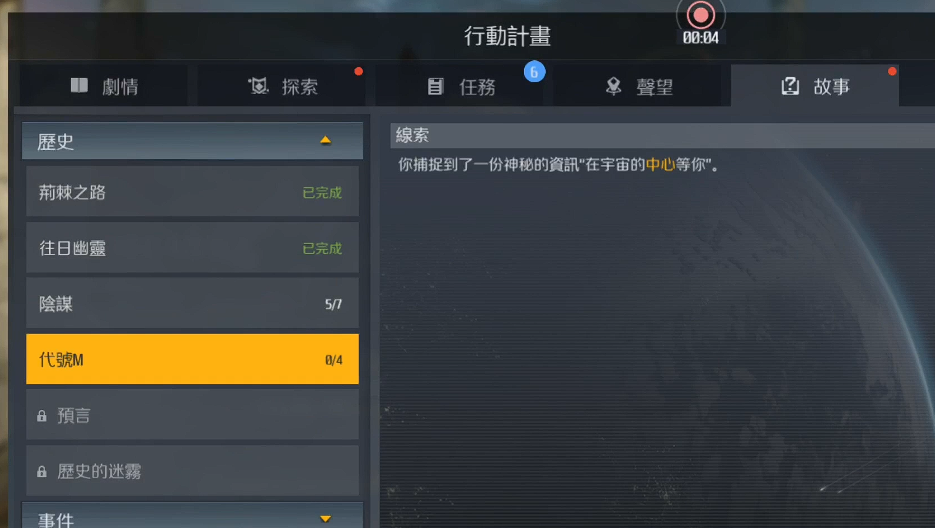The image size is (935, 528).
Task: Expand the 事件 section arrow
Action: [x=325, y=518]
